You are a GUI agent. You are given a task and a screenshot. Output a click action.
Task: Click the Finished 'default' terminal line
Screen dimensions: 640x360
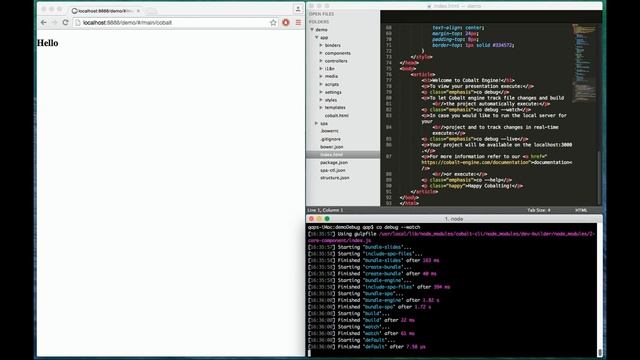coord(367,347)
